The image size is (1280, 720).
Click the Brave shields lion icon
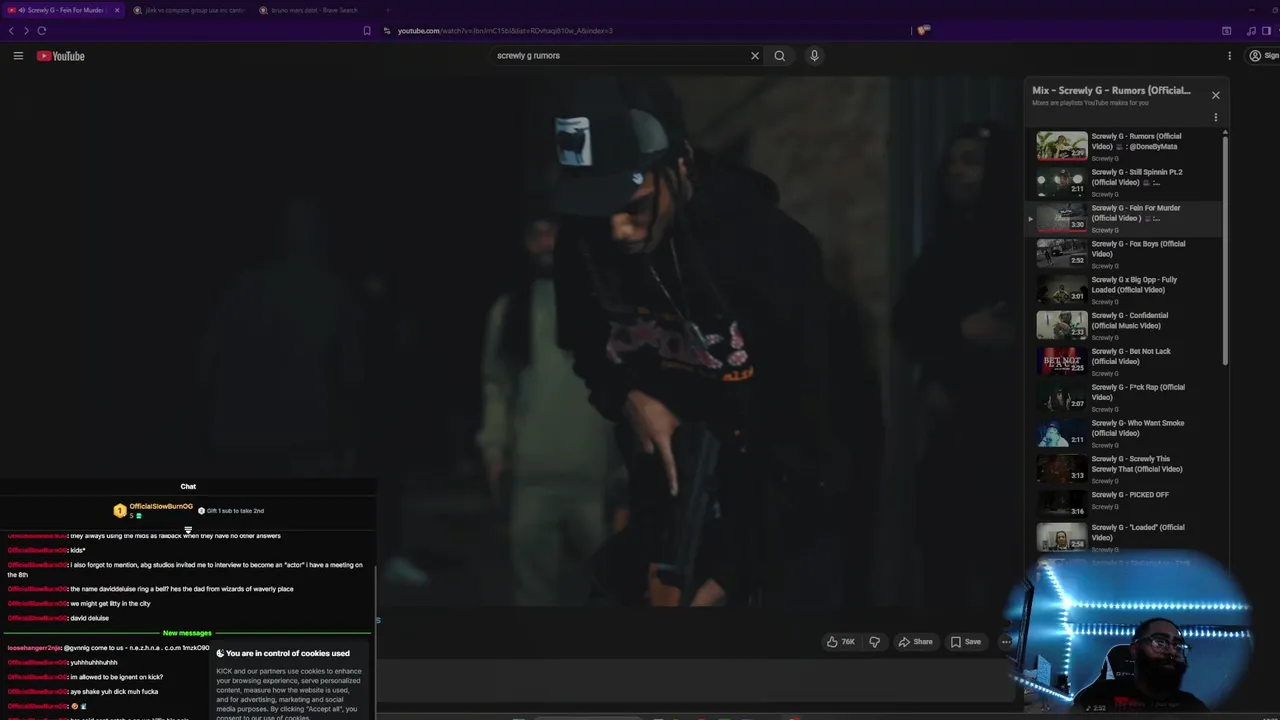pyautogui.click(x=923, y=31)
